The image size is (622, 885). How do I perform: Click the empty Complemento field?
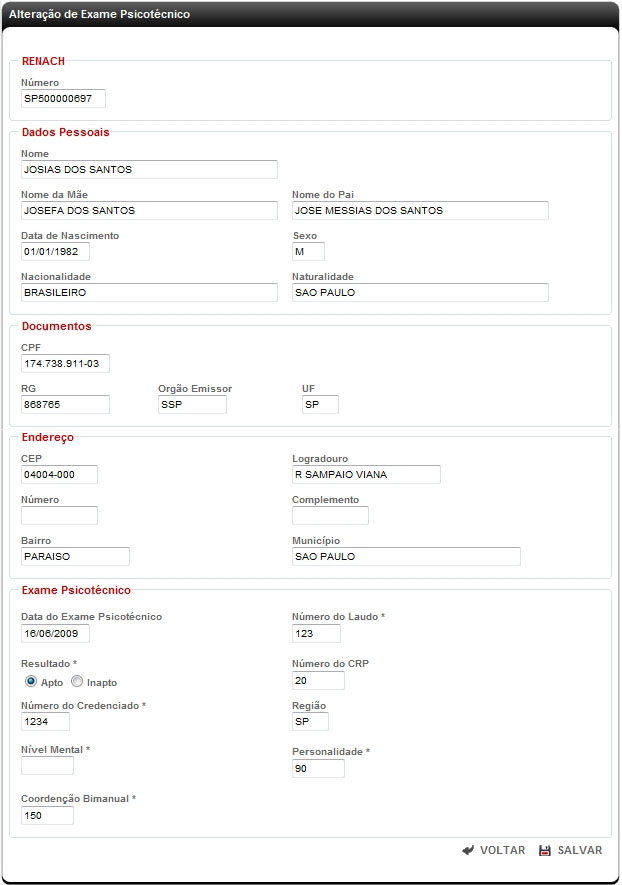pyautogui.click(x=330, y=515)
